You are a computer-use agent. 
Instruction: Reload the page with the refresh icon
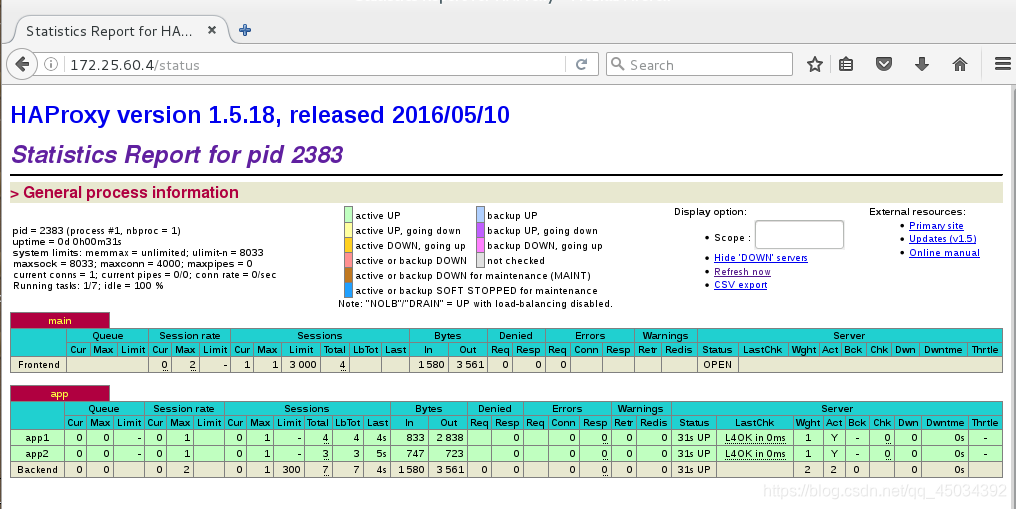tap(581, 64)
